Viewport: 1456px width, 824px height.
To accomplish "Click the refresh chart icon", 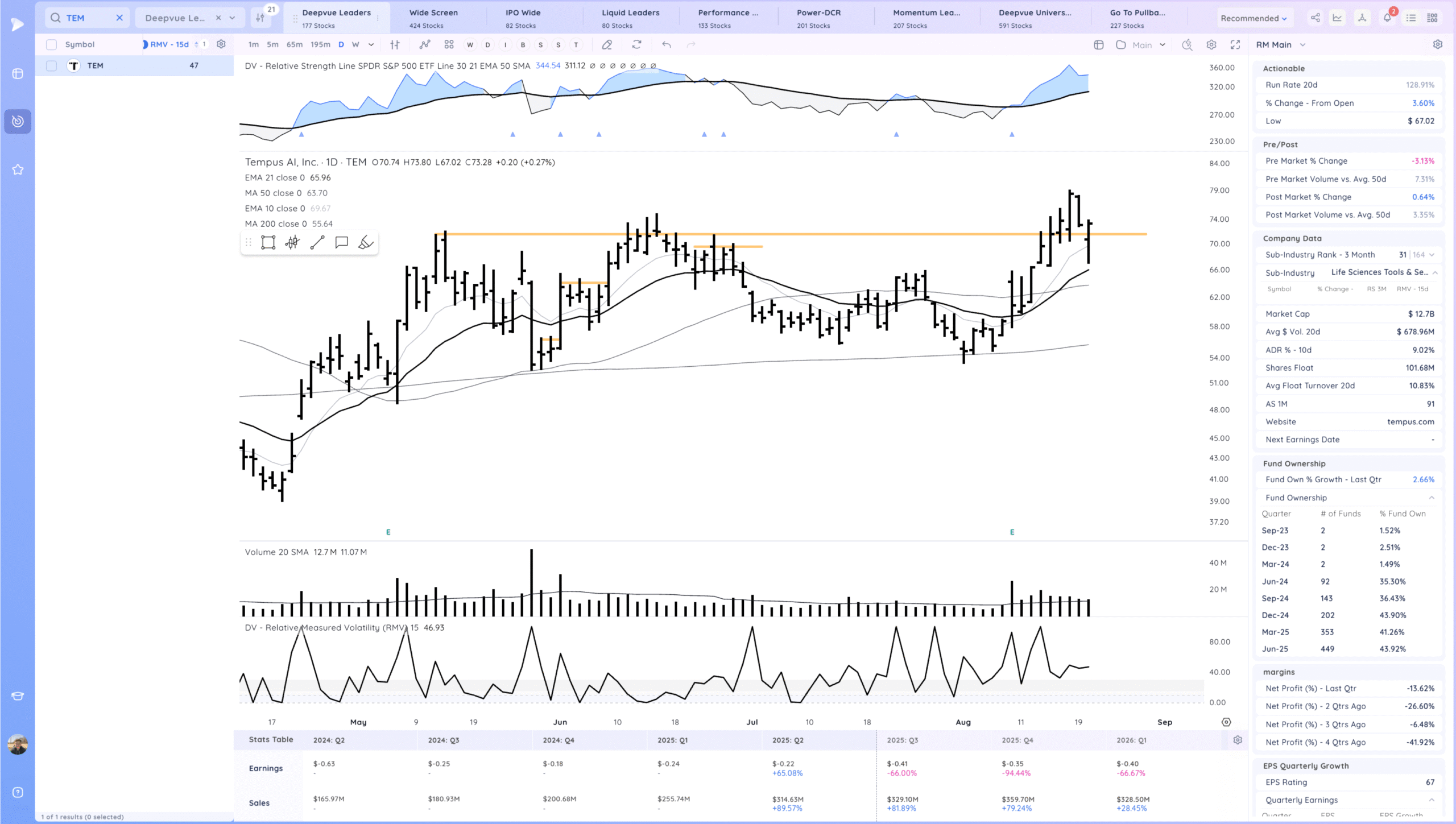I will click(x=636, y=44).
